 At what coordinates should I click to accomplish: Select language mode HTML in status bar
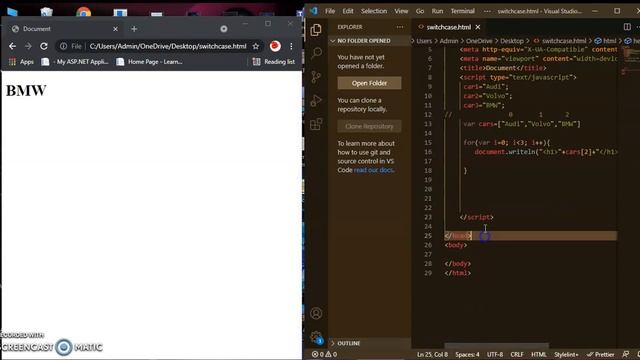click(539, 354)
